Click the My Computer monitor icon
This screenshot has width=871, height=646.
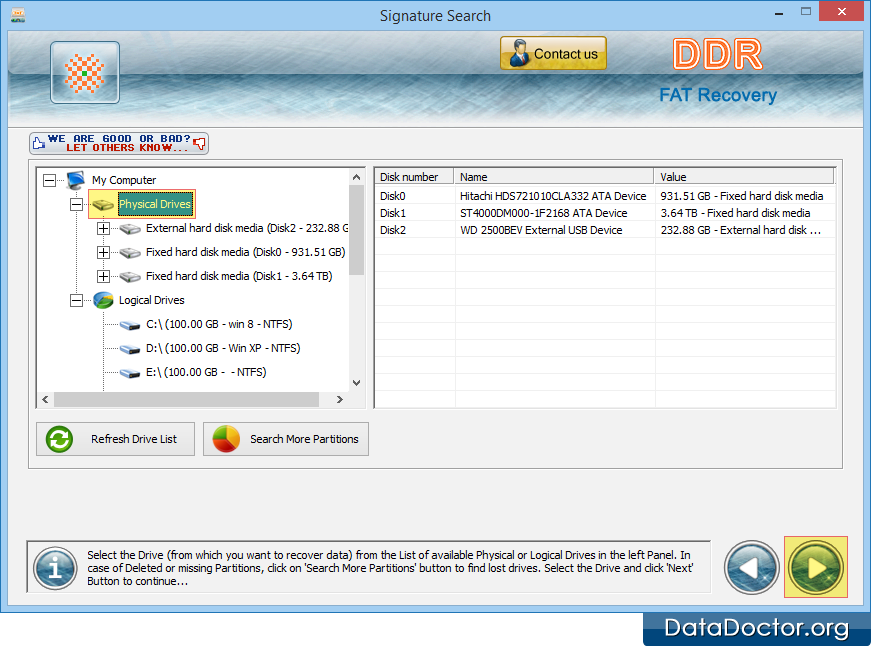click(76, 180)
